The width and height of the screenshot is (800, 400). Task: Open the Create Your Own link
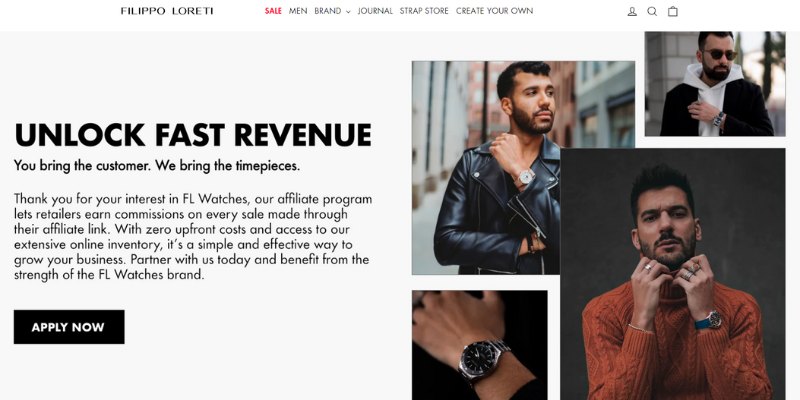(494, 11)
